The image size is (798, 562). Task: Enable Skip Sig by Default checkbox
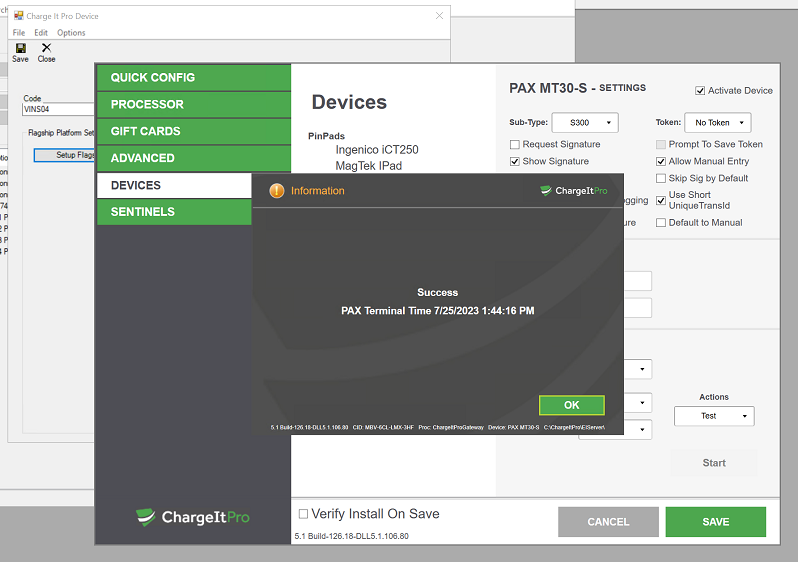point(661,178)
